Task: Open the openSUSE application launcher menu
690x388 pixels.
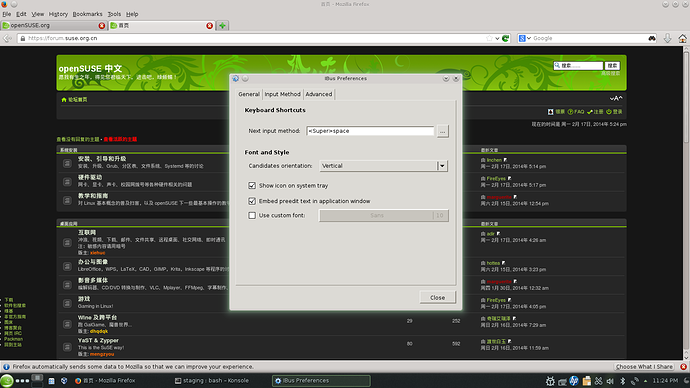Action: click(x=7, y=381)
